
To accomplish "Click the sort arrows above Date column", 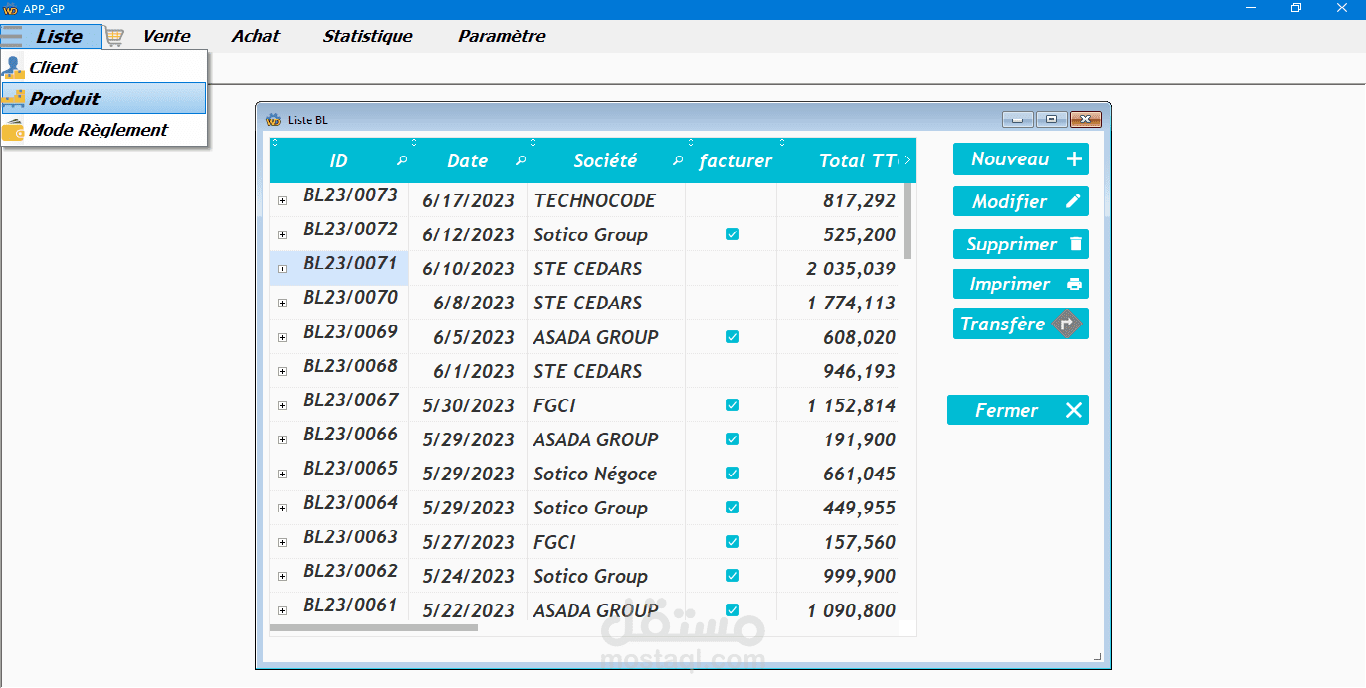I will [x=414, y=142].
